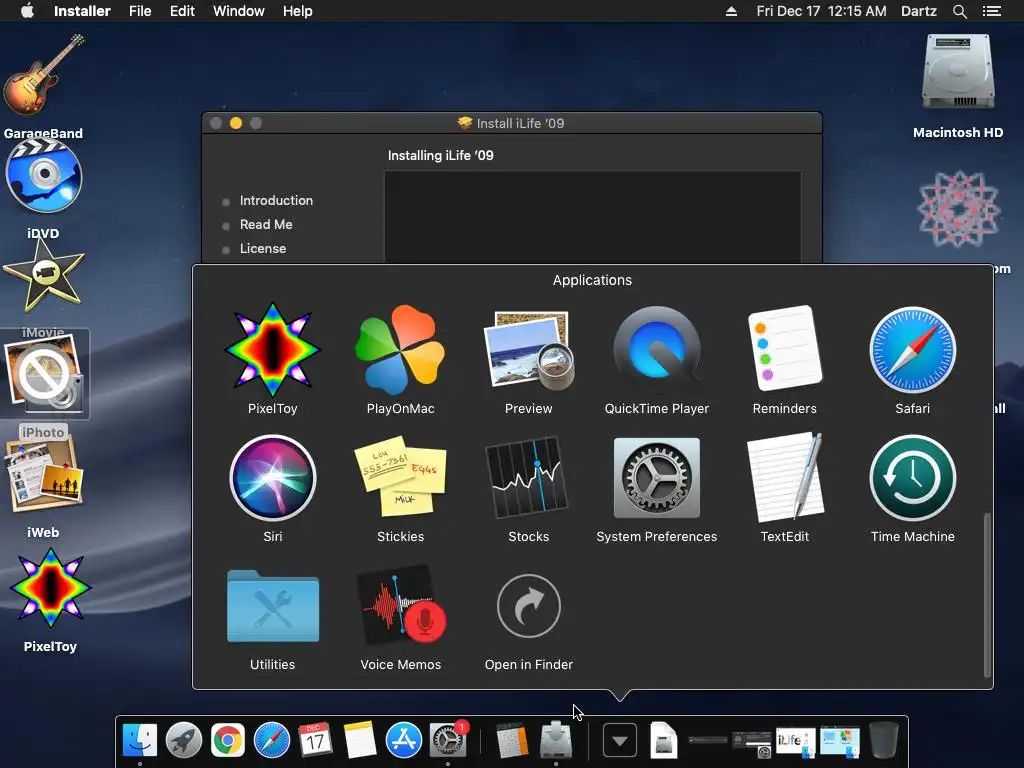Open the Installer menu

point(82,11)
